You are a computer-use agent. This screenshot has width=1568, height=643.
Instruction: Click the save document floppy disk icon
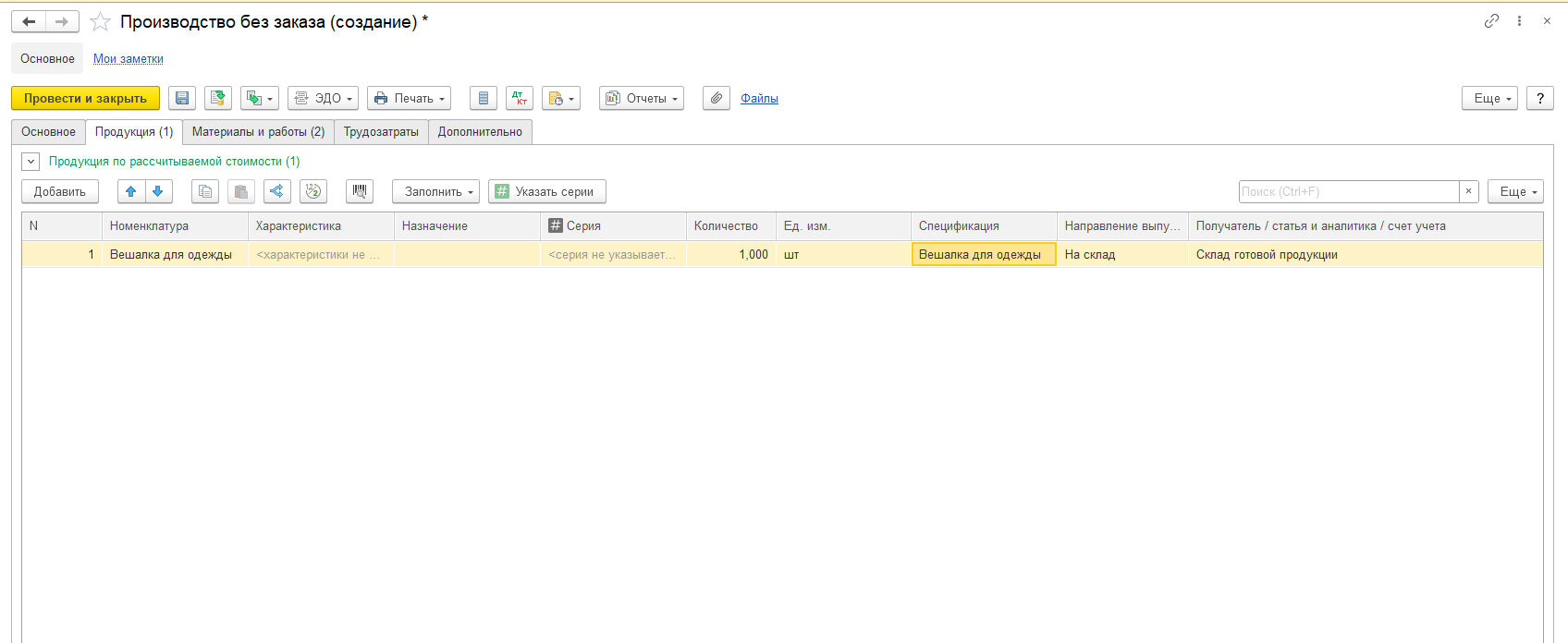(x=182, y=98)
